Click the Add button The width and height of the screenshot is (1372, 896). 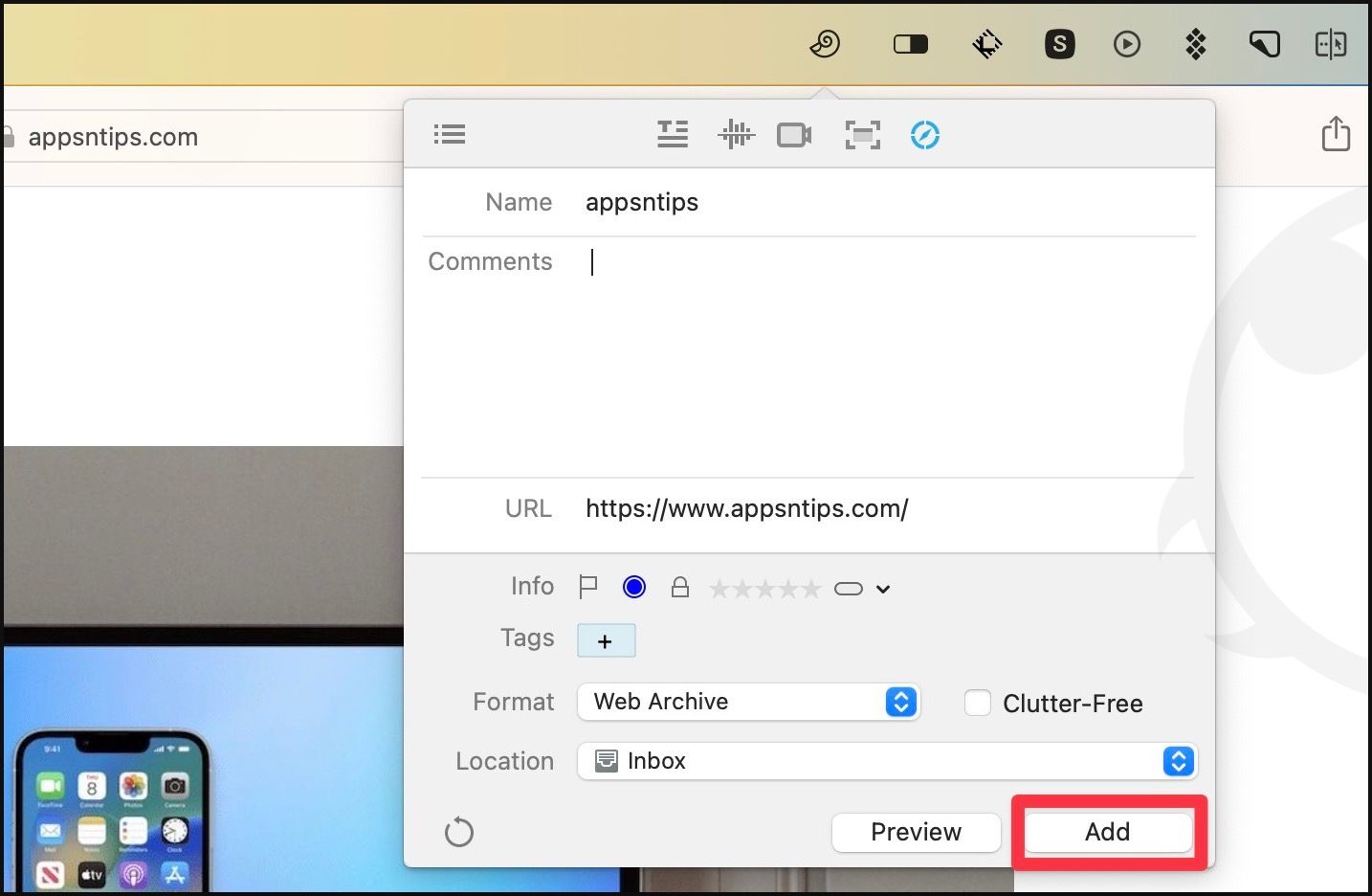click(x=1107, y=832)
